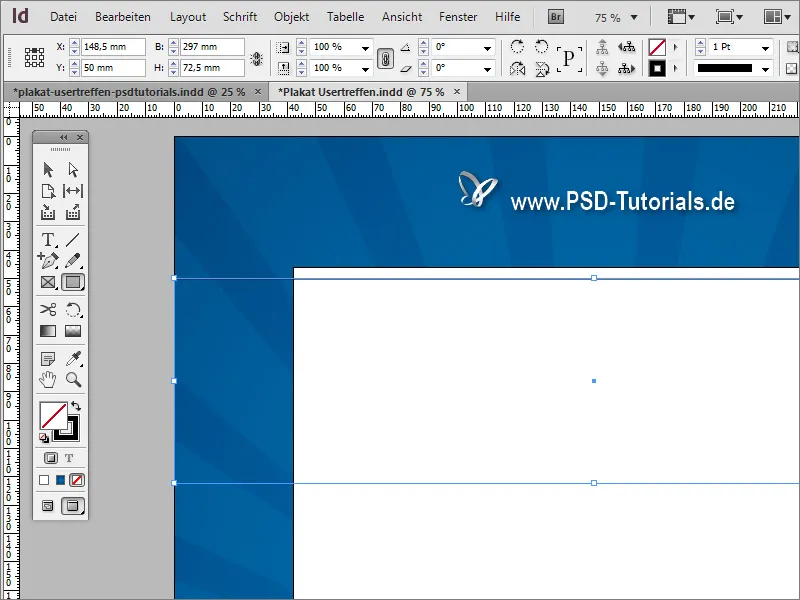Select the Hand tool
Image resolution: width=800 pixels, height=600 pixels.
tap(48, 380)
